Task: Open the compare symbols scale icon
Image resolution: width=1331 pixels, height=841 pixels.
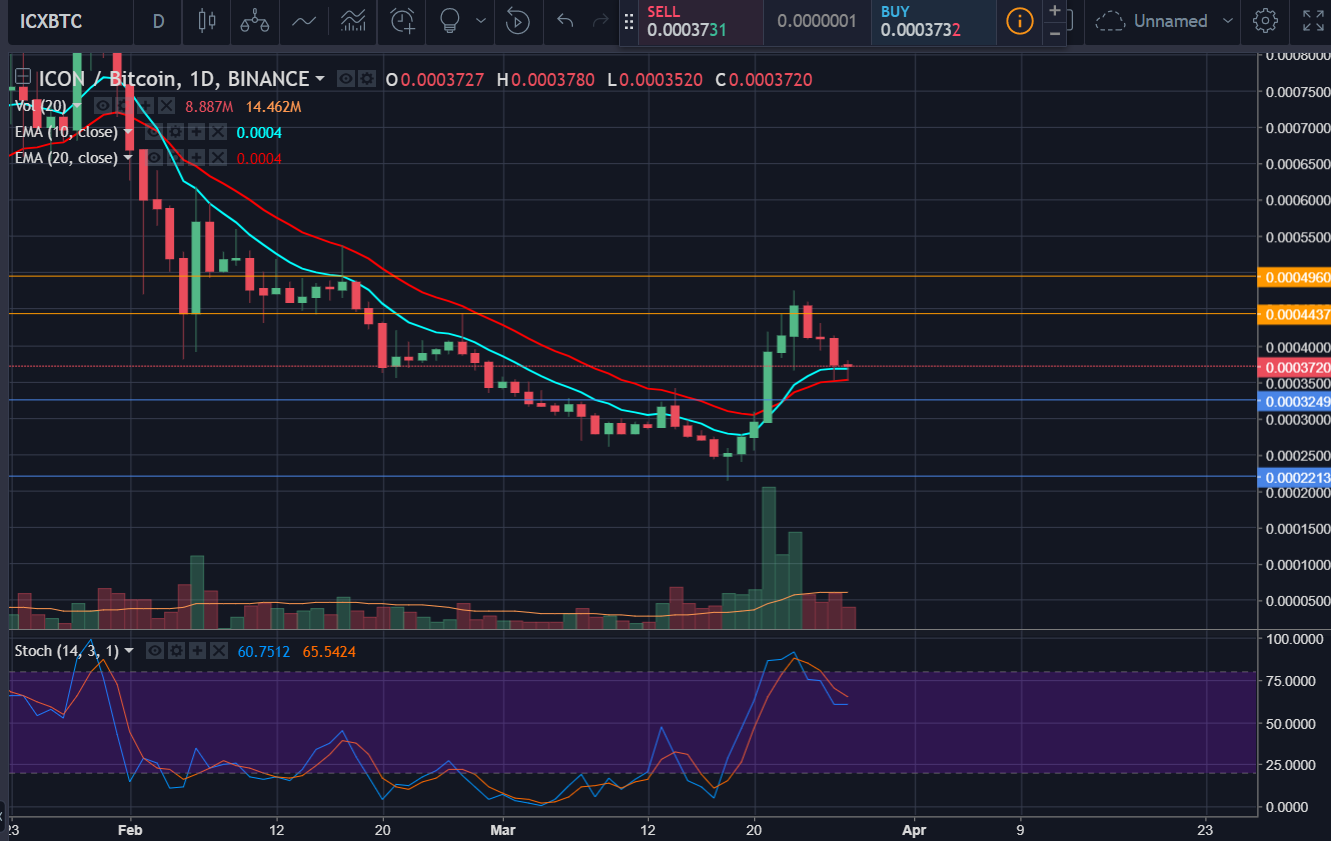Action: 254,20
